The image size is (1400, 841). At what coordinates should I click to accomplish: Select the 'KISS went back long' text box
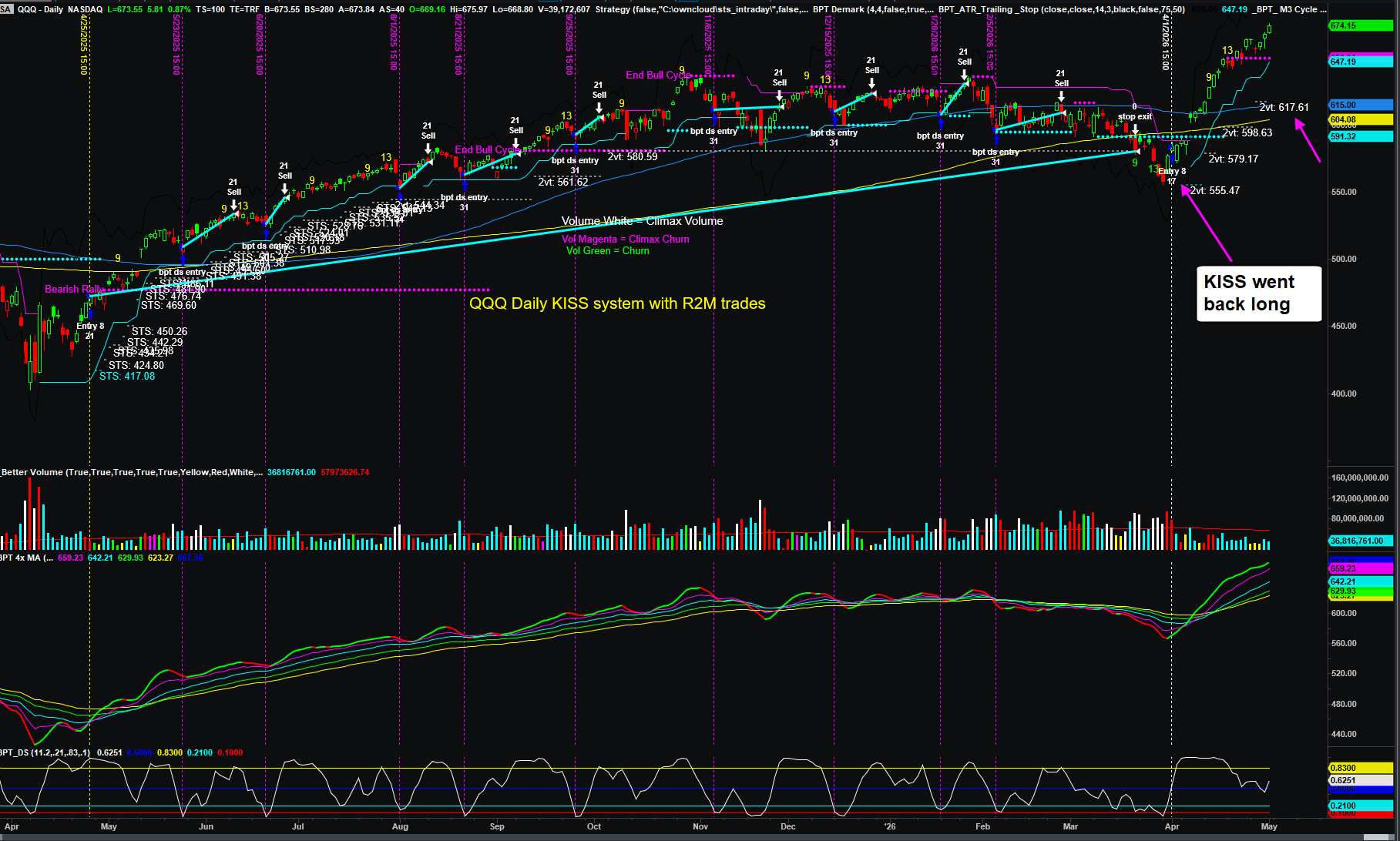click(x=1258, y=293)
